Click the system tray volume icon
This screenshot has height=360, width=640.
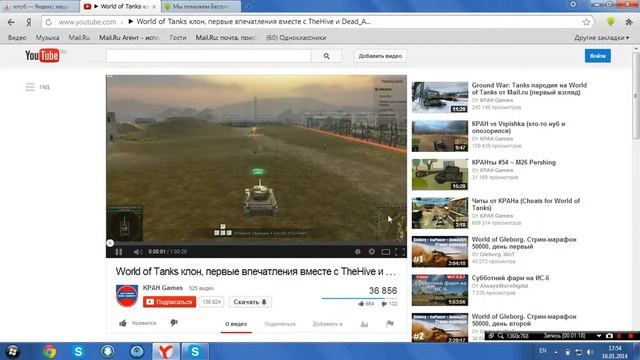[x=590, y=352]
